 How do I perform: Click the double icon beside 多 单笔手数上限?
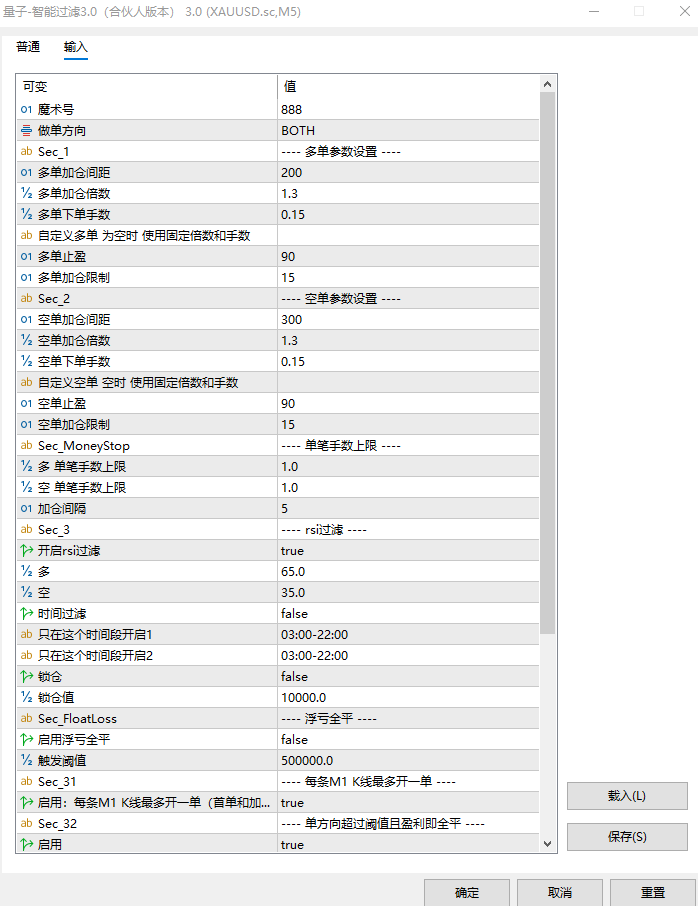[27, 466]
